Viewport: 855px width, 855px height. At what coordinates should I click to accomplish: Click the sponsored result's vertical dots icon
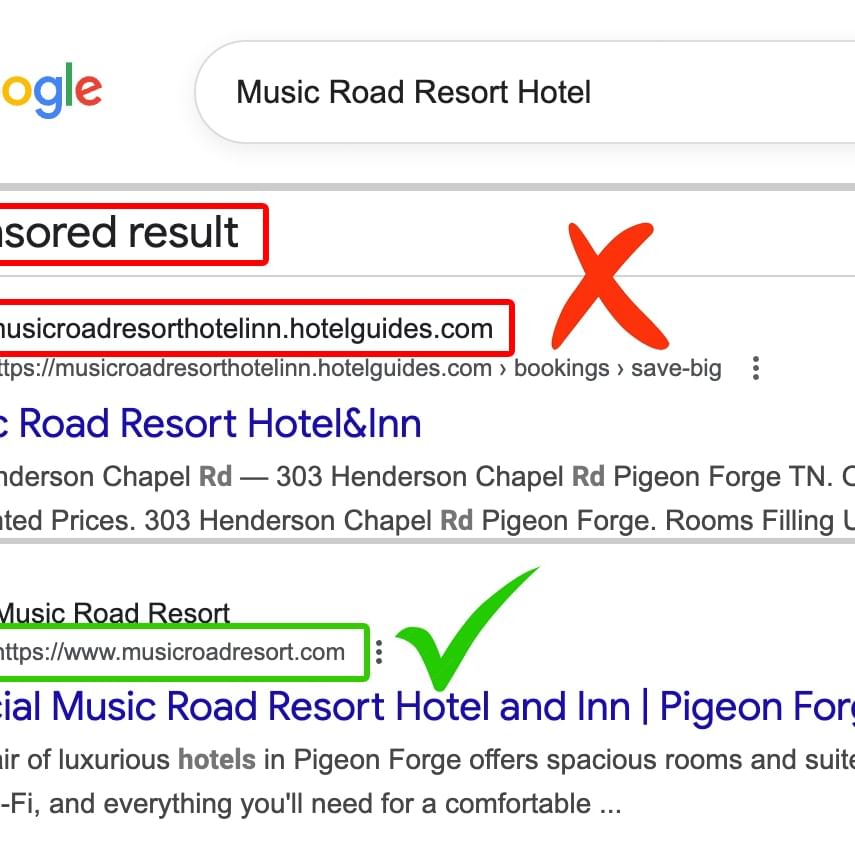tap(755, 368)
